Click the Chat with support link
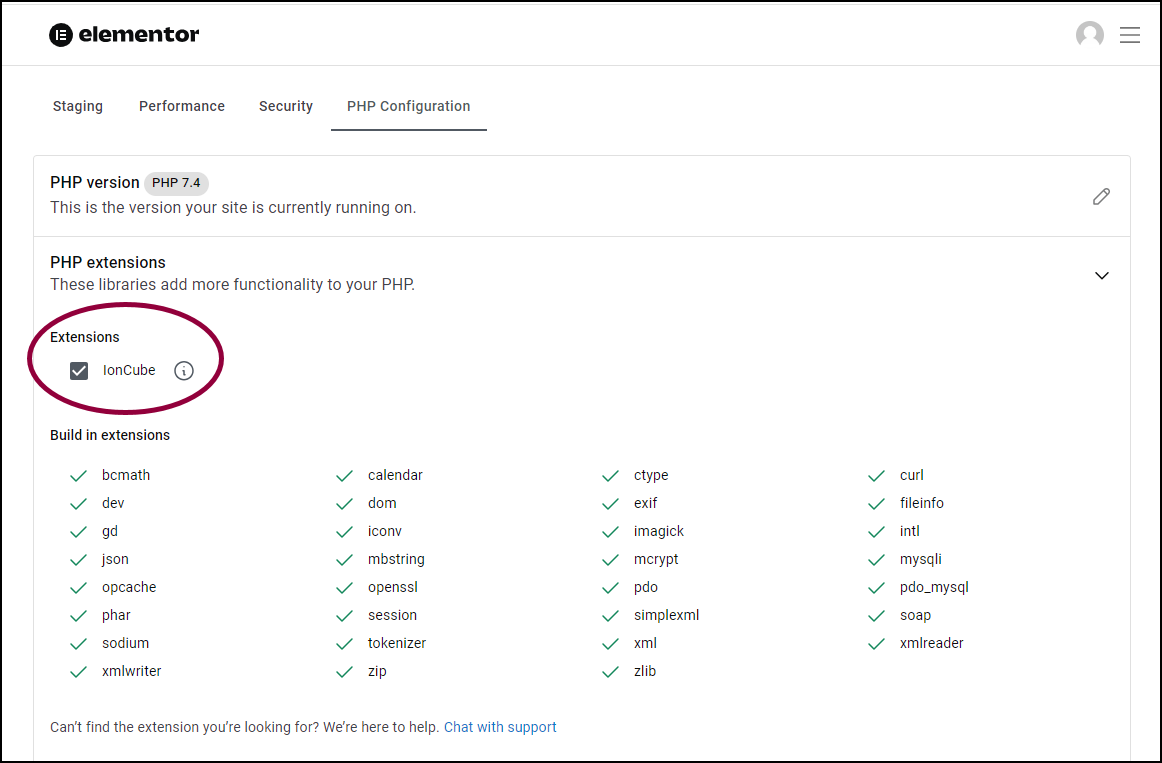Screen dimensions: 1162x763 coord(500,727)
